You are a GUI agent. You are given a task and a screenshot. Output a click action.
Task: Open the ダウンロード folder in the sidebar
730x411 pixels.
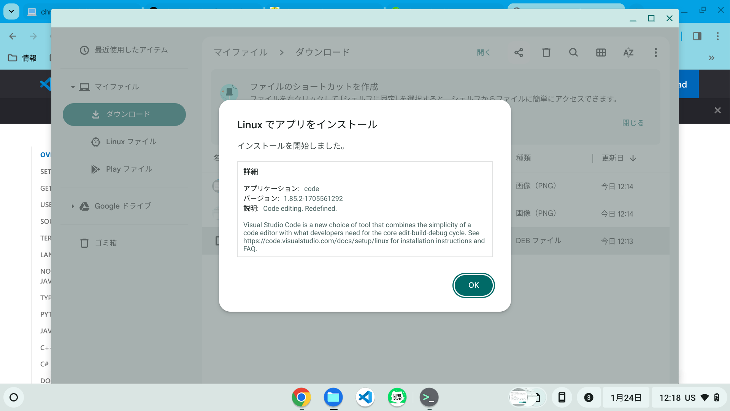[124, 115]
